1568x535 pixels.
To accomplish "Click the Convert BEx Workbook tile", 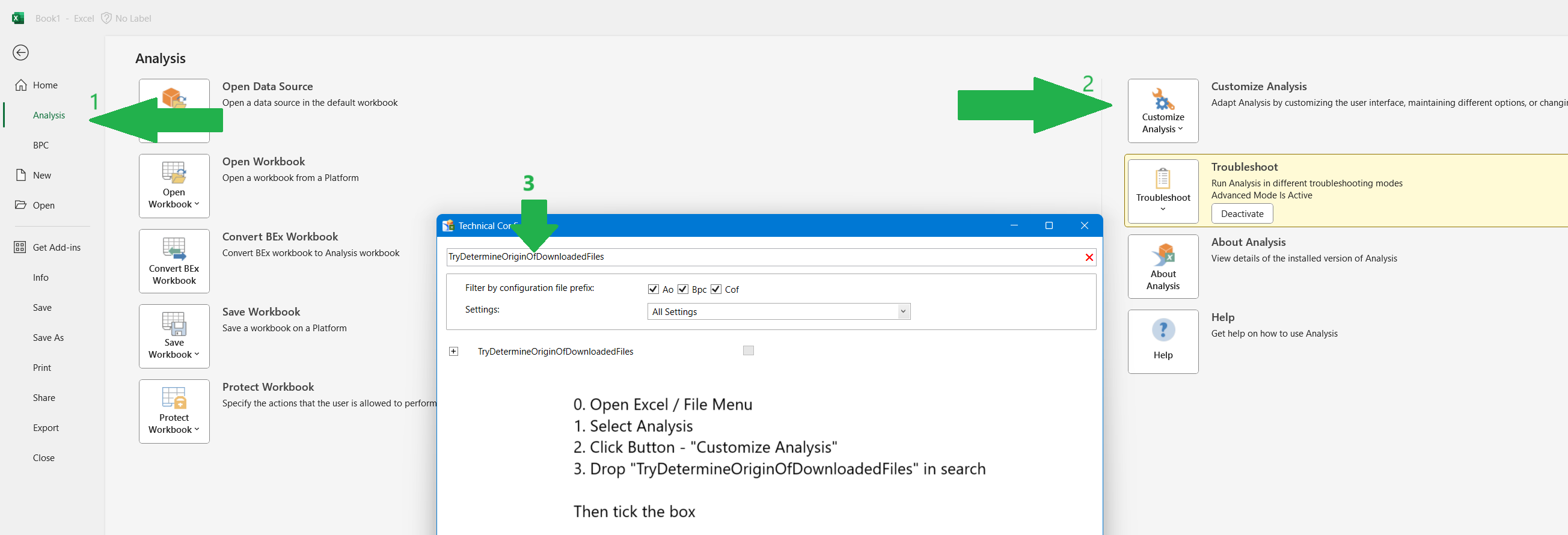I will 174,261.
